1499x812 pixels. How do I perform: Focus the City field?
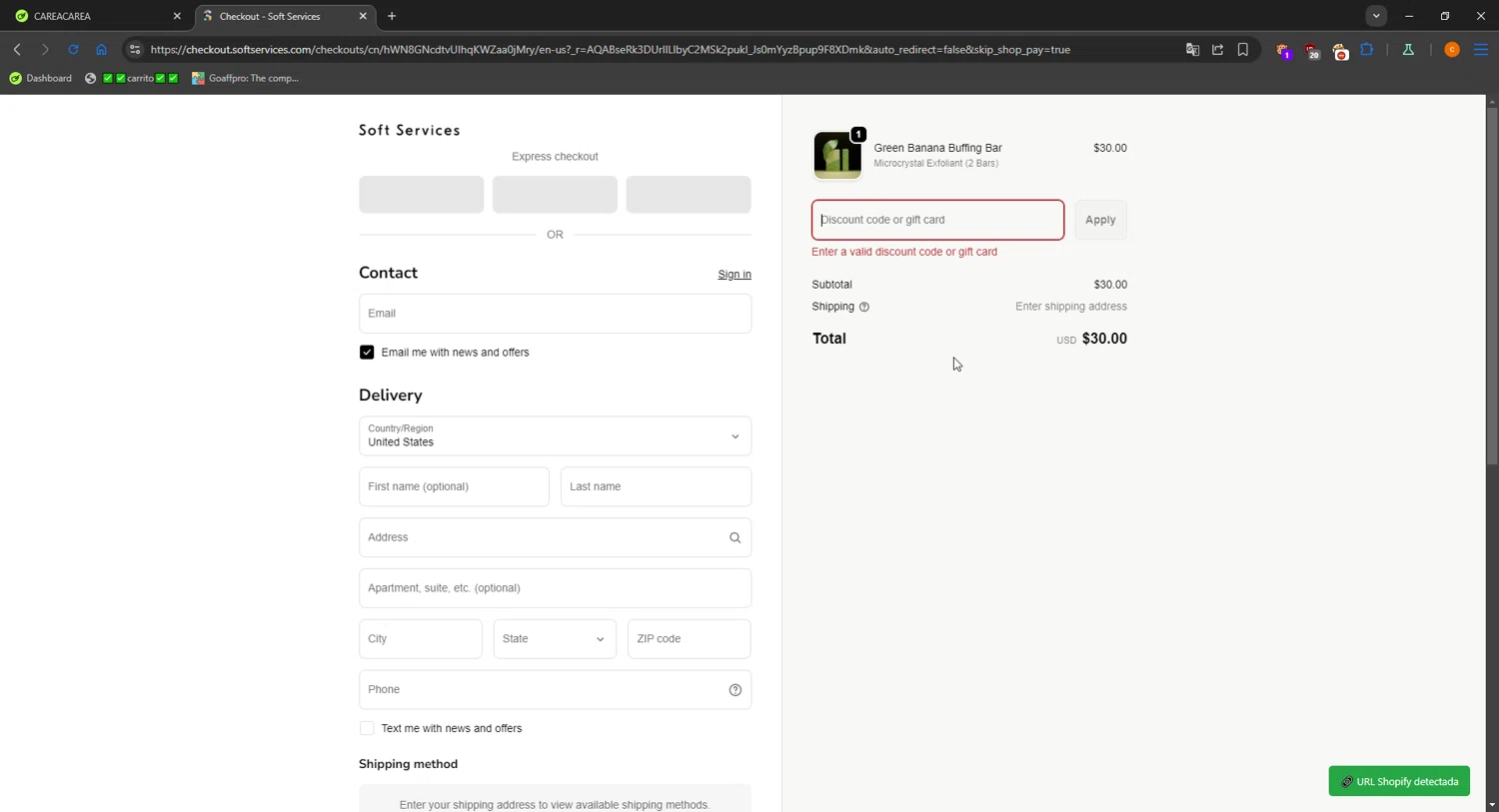click(x=421, y=639)
